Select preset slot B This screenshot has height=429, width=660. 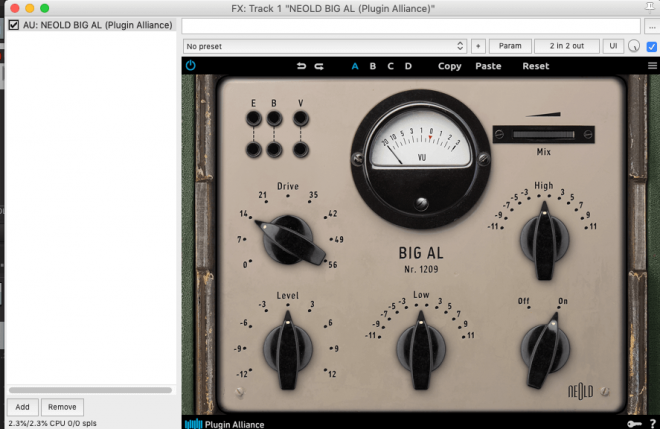pos(373,66)
